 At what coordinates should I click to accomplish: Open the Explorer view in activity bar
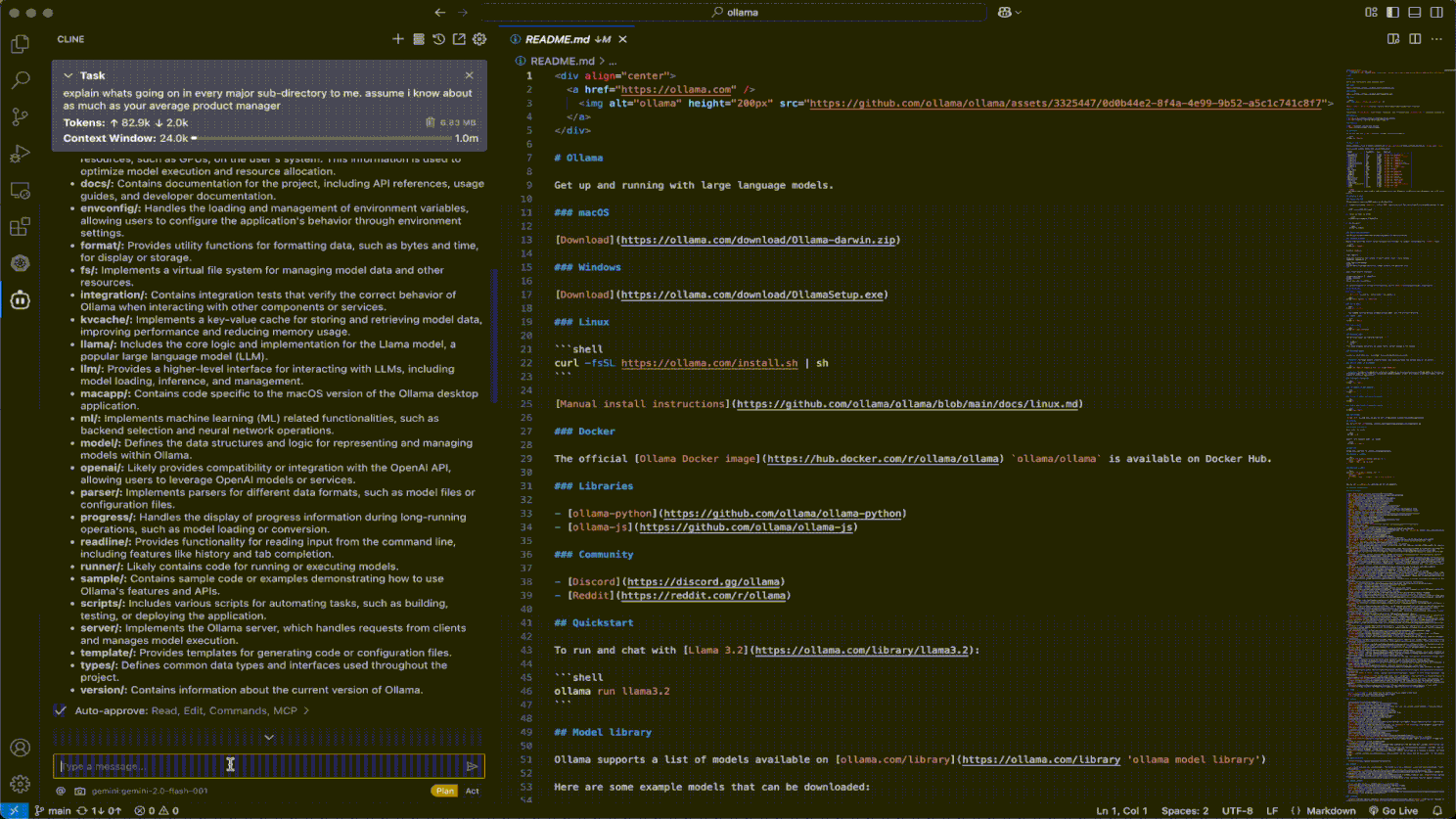click(20, 44)
